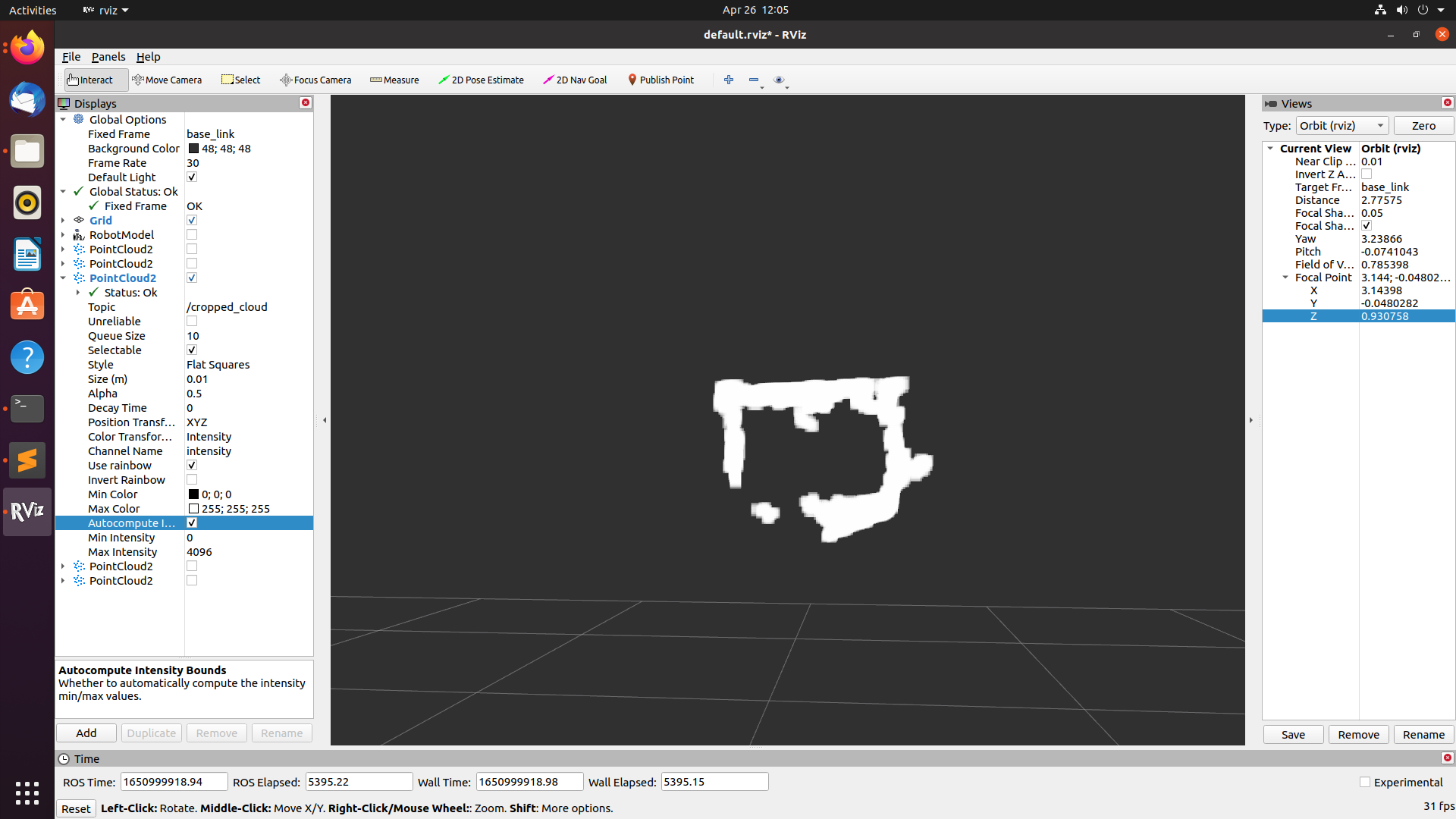Activate the Focus Camera tool
Screen dimensions: 1456x819
[315, 80]
